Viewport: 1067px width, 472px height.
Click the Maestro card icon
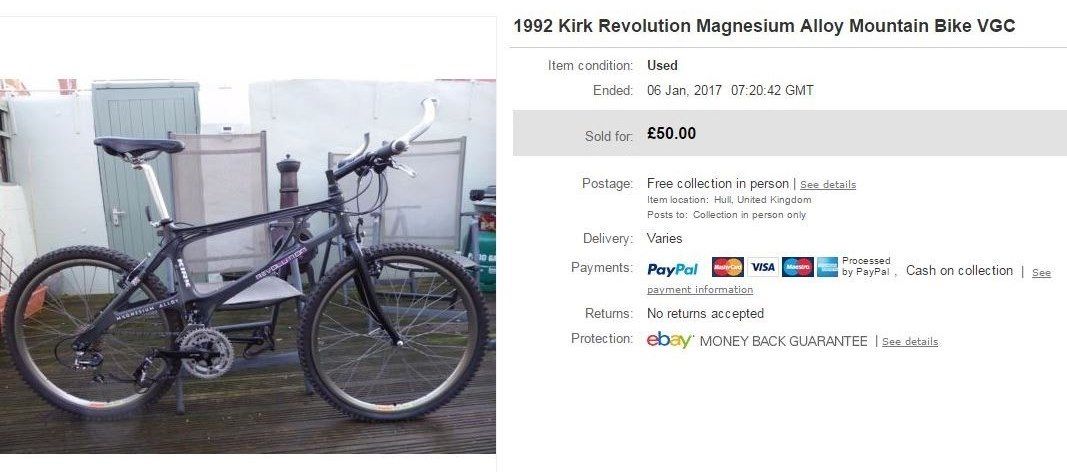point(798,267)
